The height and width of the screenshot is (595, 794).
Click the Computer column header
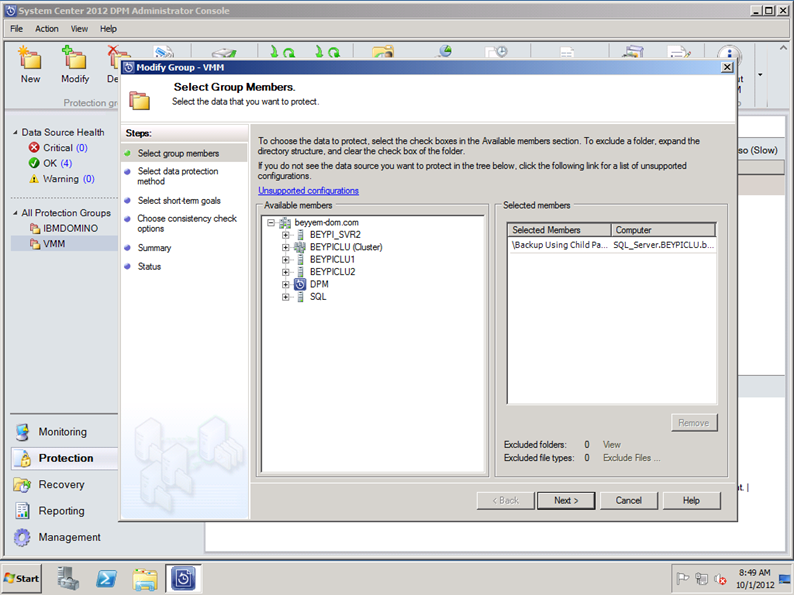pos(663,230)
